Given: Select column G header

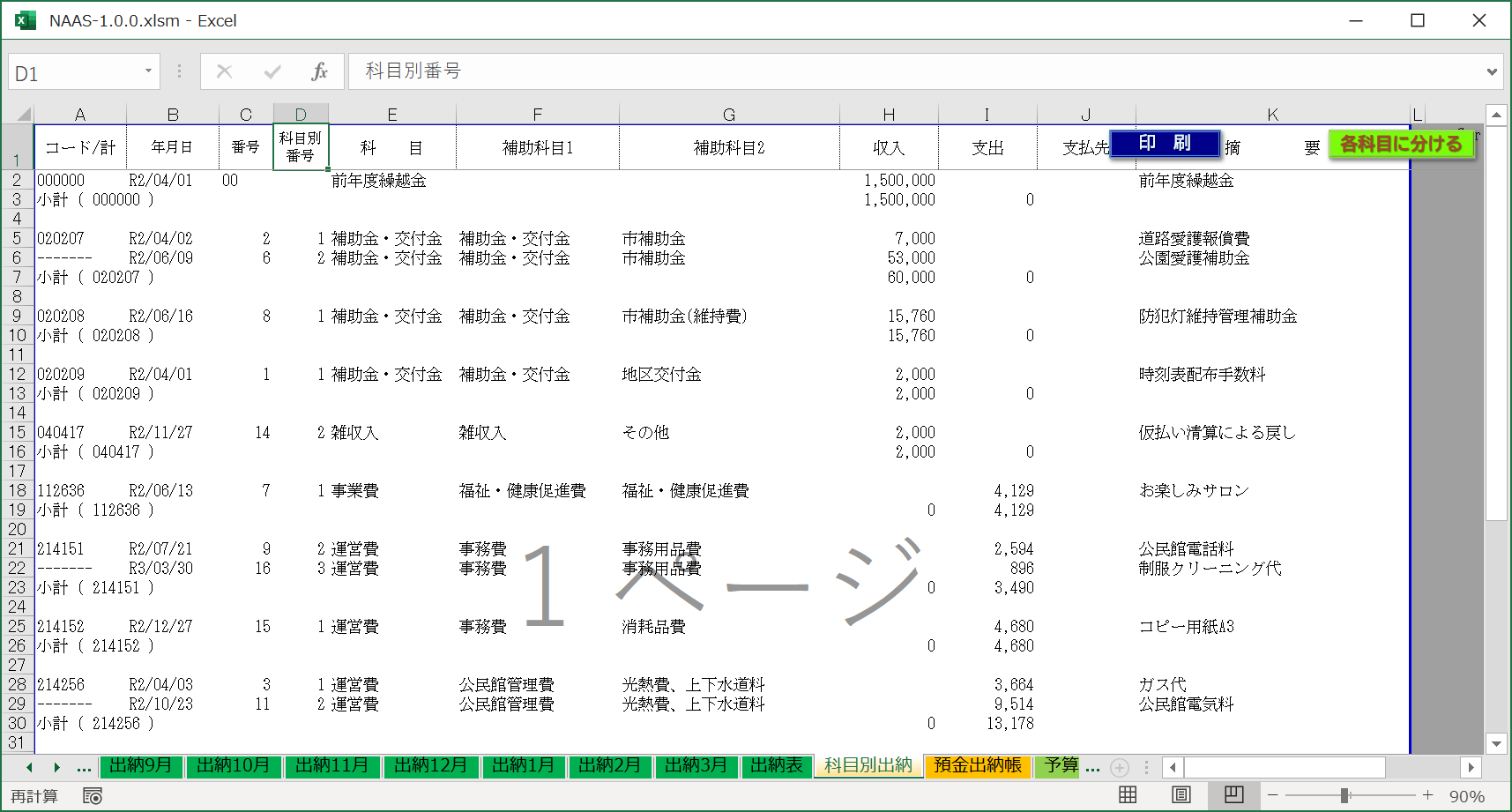Looking at the screenshot, I should point(729,115).
